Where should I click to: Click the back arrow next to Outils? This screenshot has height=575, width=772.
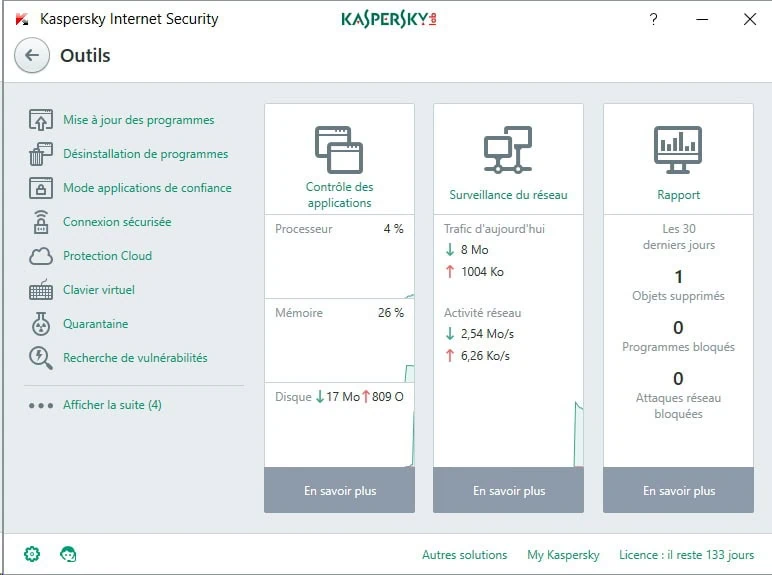pos(32,56)
